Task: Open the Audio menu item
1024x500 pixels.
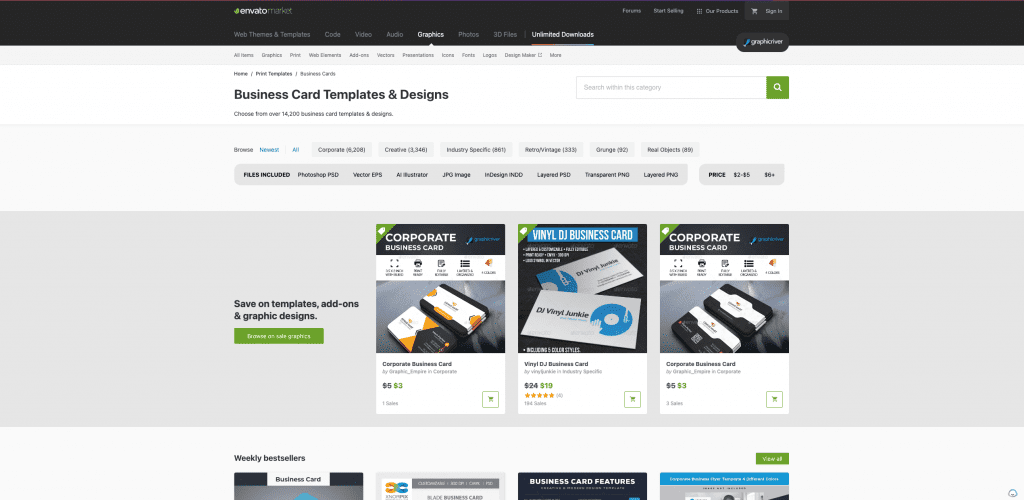Action: coord(394,35)
